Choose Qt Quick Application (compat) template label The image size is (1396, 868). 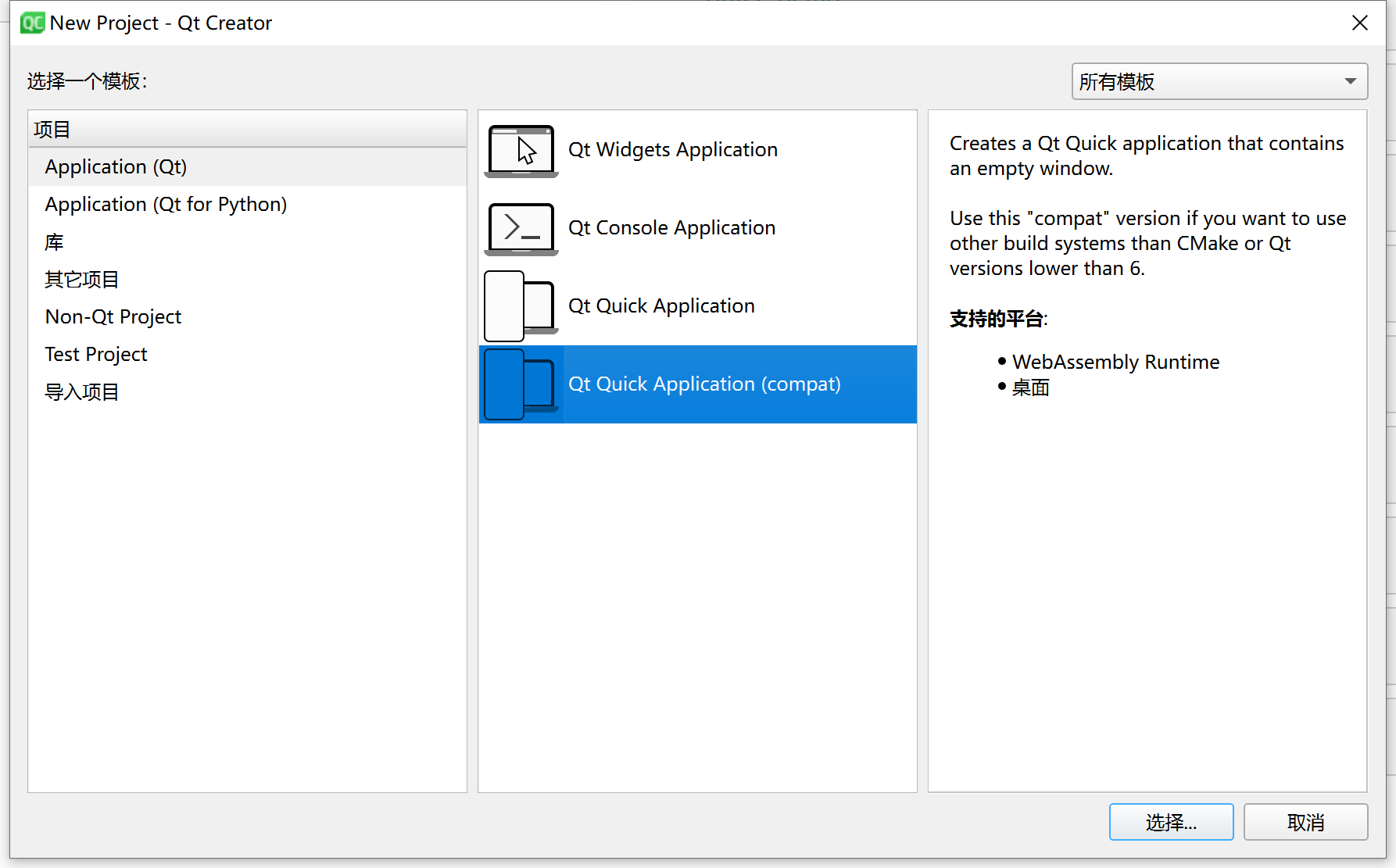(704, 384)
